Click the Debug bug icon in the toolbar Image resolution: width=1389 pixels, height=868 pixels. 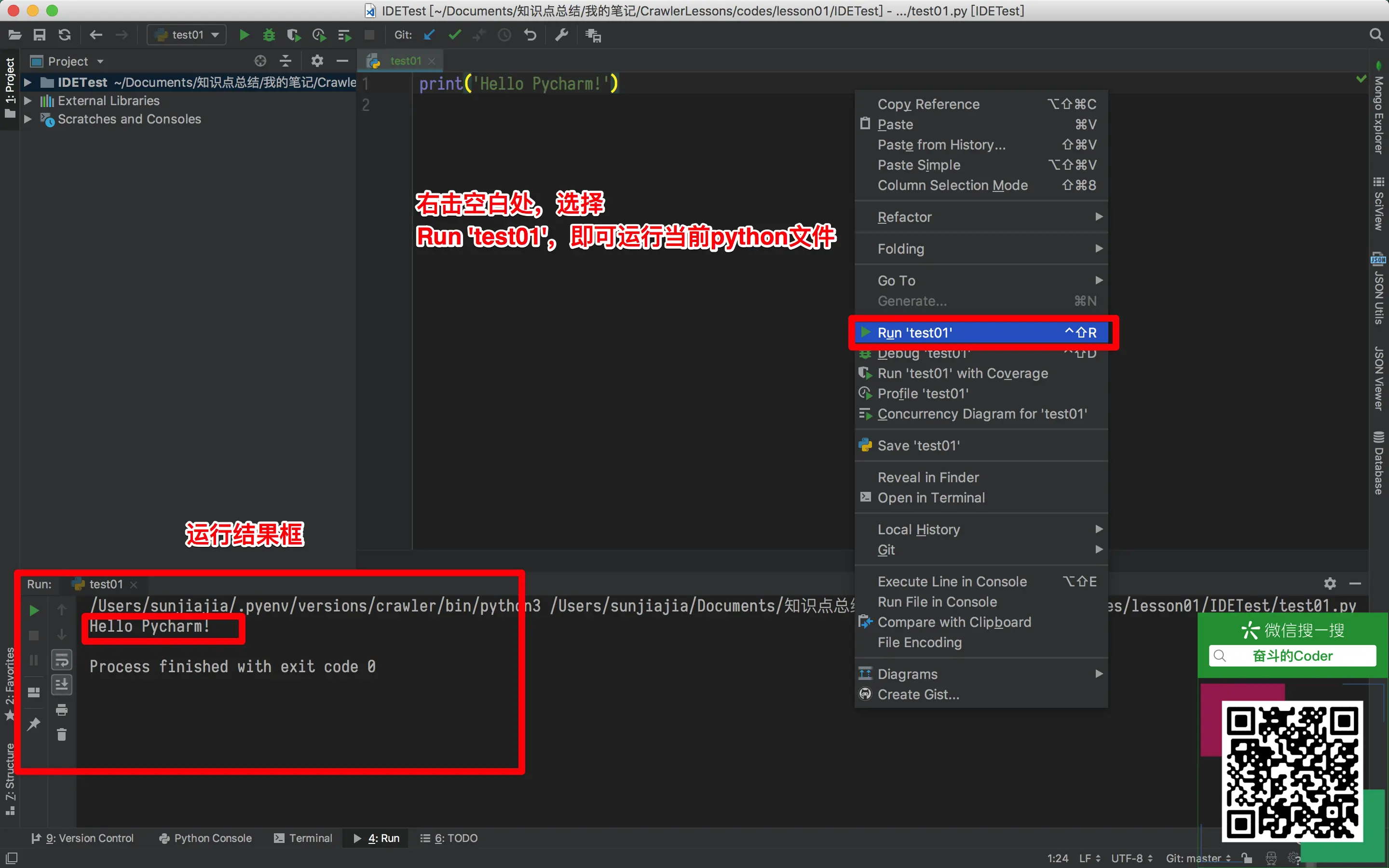point(269,35)
